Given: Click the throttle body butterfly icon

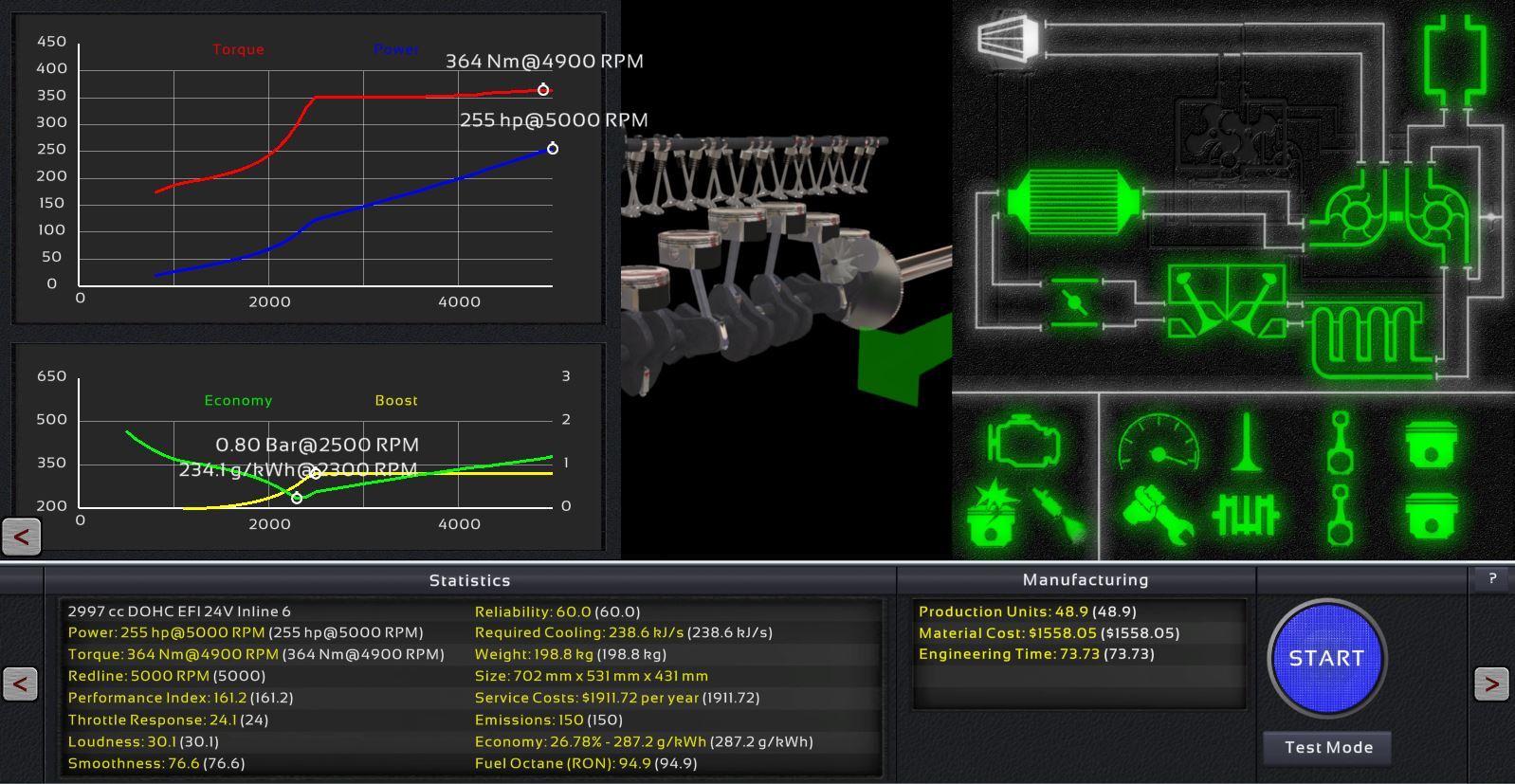Looking at the screenshot, I should (x=1074, y=303).
